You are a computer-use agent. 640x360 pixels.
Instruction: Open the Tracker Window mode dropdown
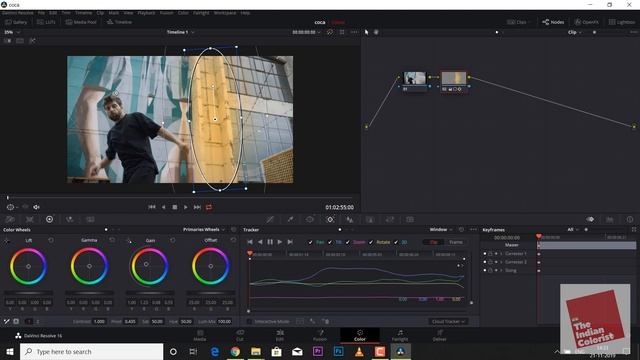pyautogui.click(x=441, y=230)
